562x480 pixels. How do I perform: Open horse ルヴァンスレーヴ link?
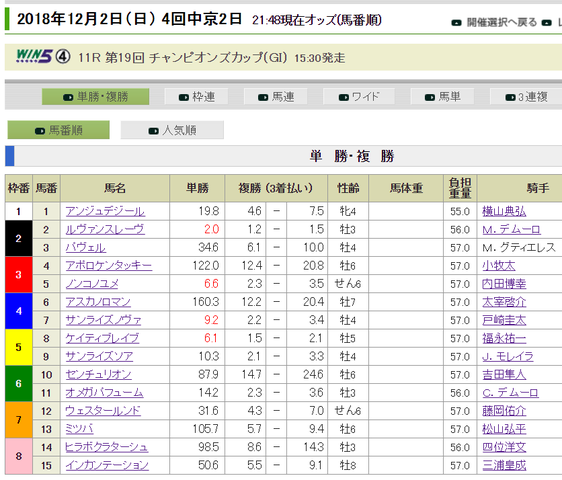click(x=105, y=229)
